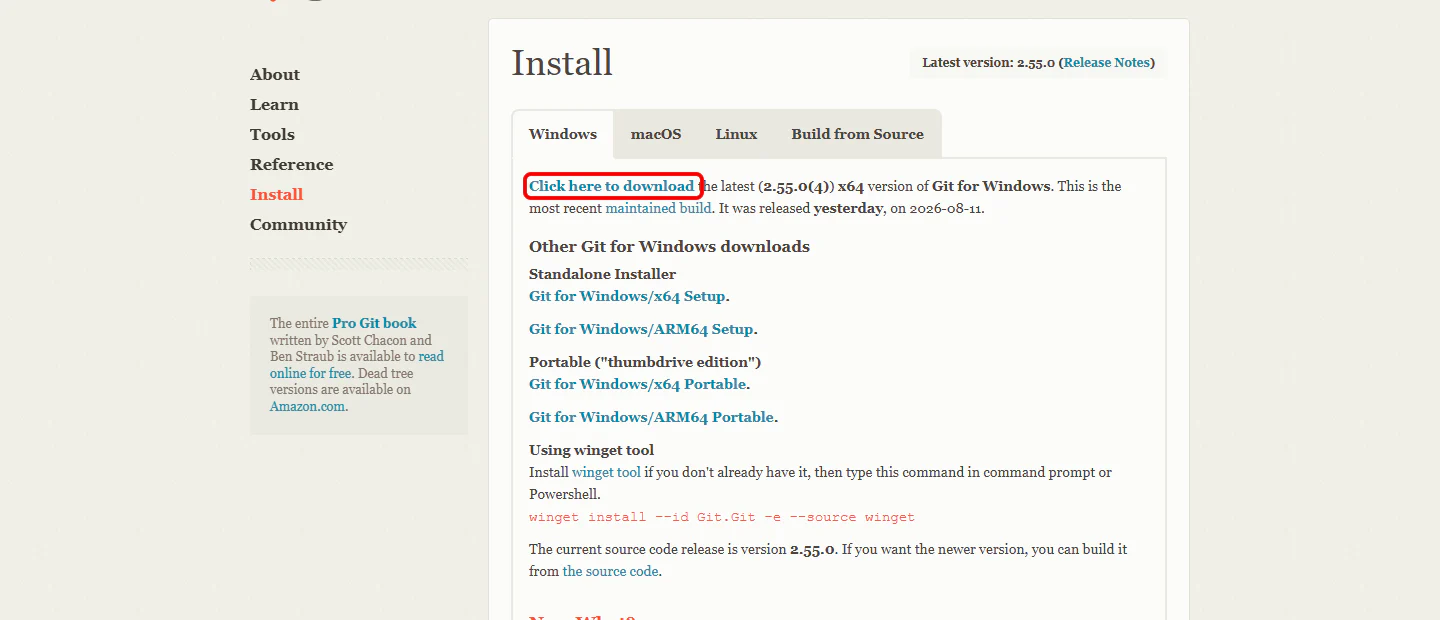The height and width of the screenshot is (620, 1440).
Task: Open the Tools sidebar link
Action: (272, 135)
